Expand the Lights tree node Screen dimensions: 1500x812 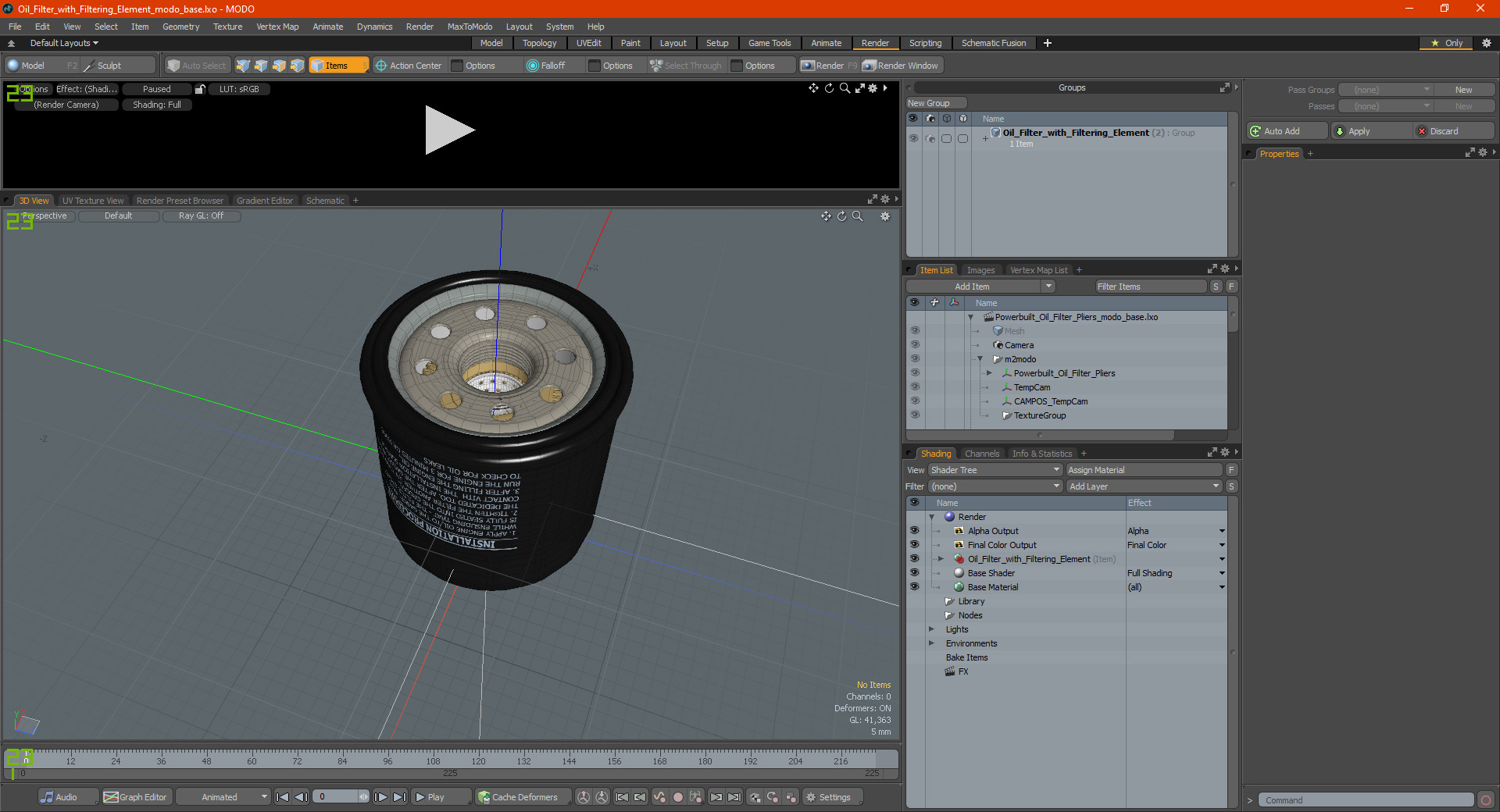click(931, 629)
